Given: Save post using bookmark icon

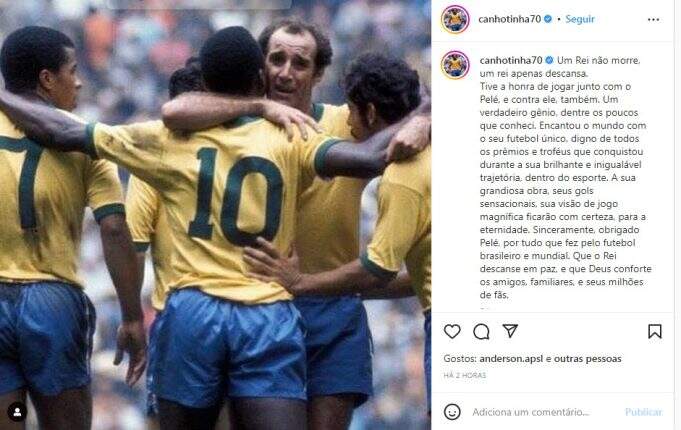Looking at the screenshot, I should coord(655,331).
